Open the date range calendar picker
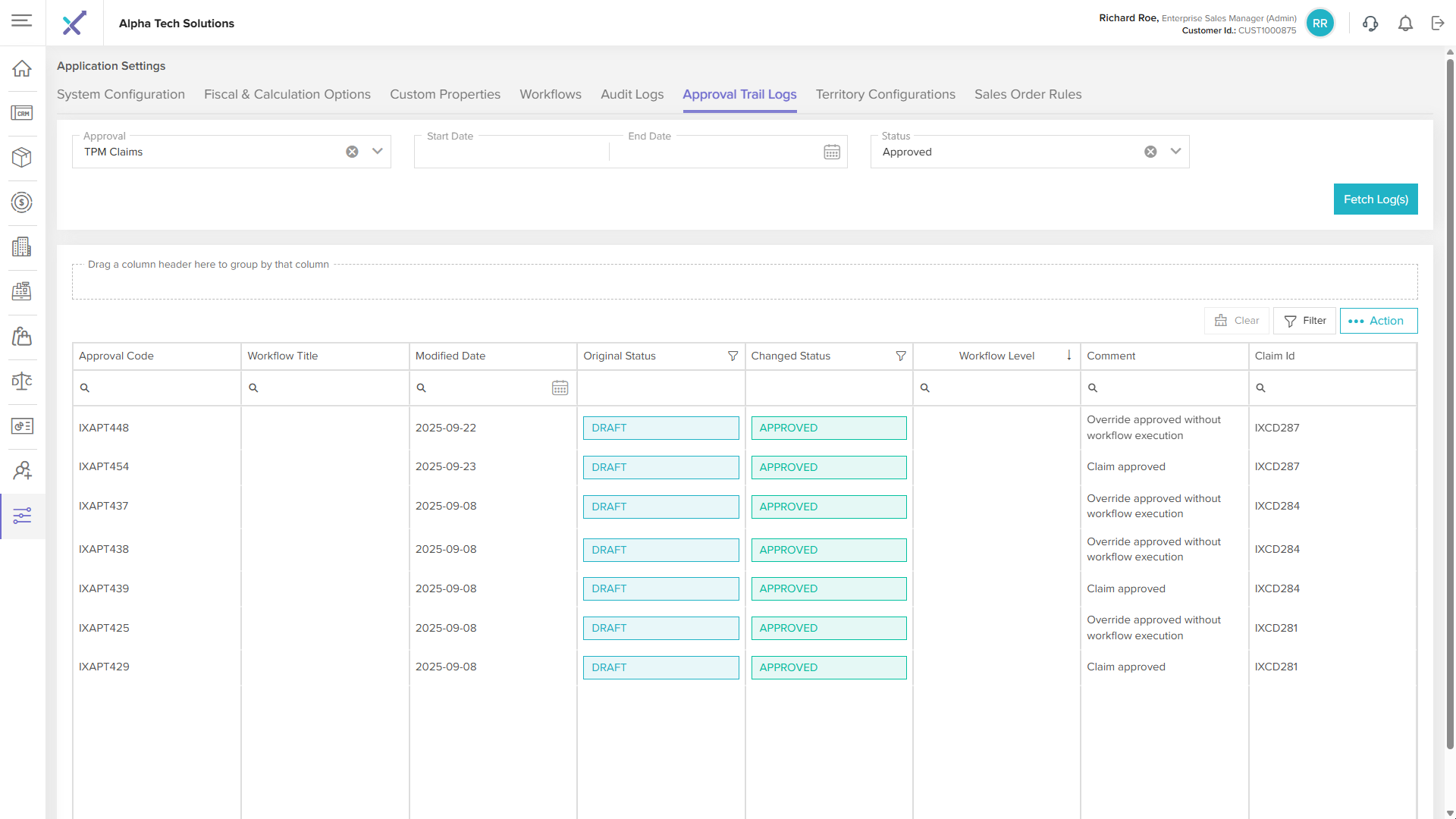The image size is (1456, 819). point(832,152)
